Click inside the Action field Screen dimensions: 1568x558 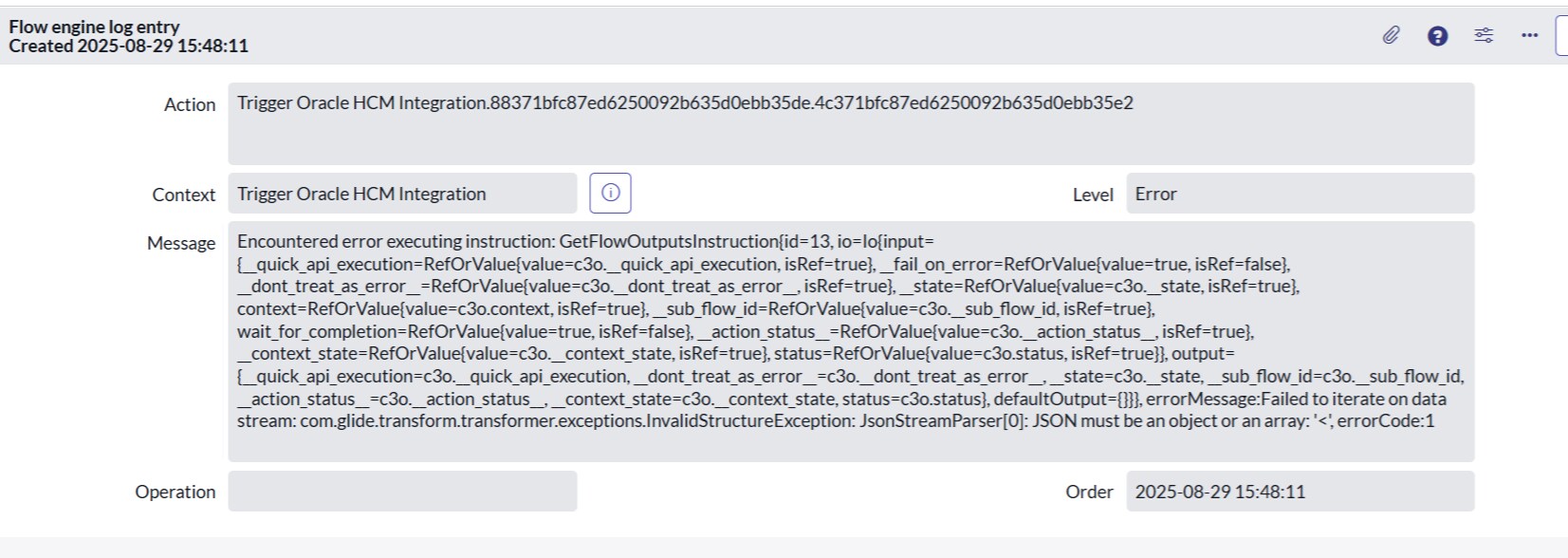tap(851, 123)
